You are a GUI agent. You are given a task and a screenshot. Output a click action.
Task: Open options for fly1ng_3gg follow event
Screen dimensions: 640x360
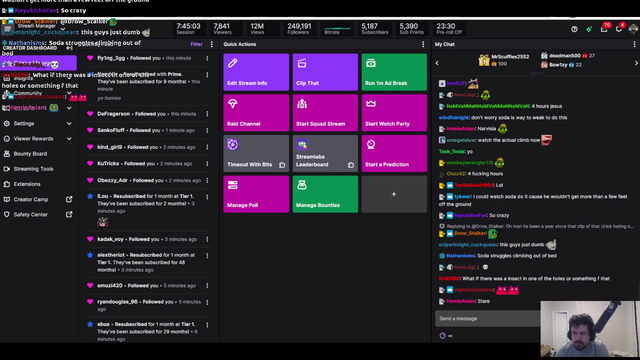(x=207, y=58)
